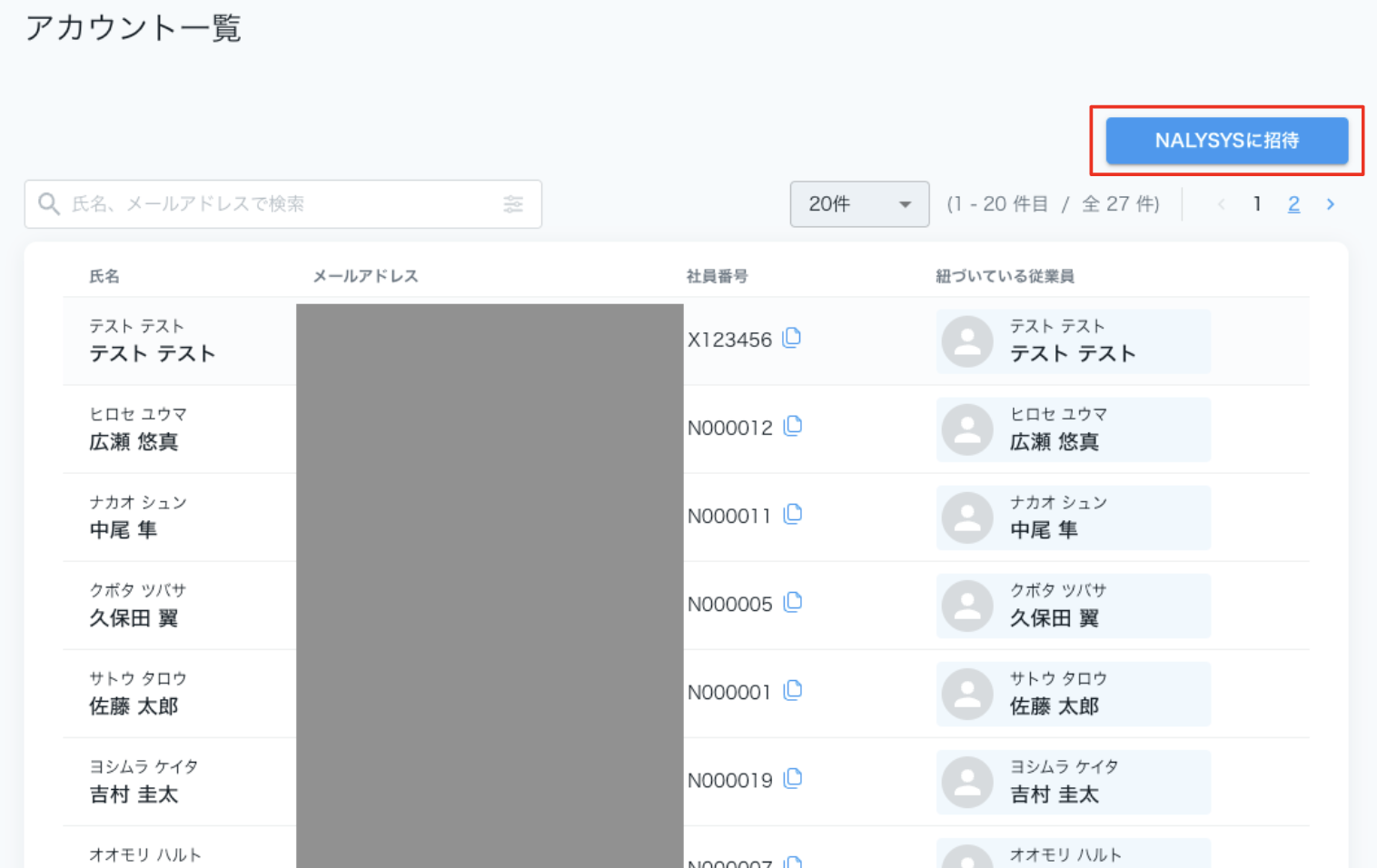The width and height of the screenshot is (1377, 868).
Task: Open linked employee card 中尾 隼
Action: pos(1073,518)
